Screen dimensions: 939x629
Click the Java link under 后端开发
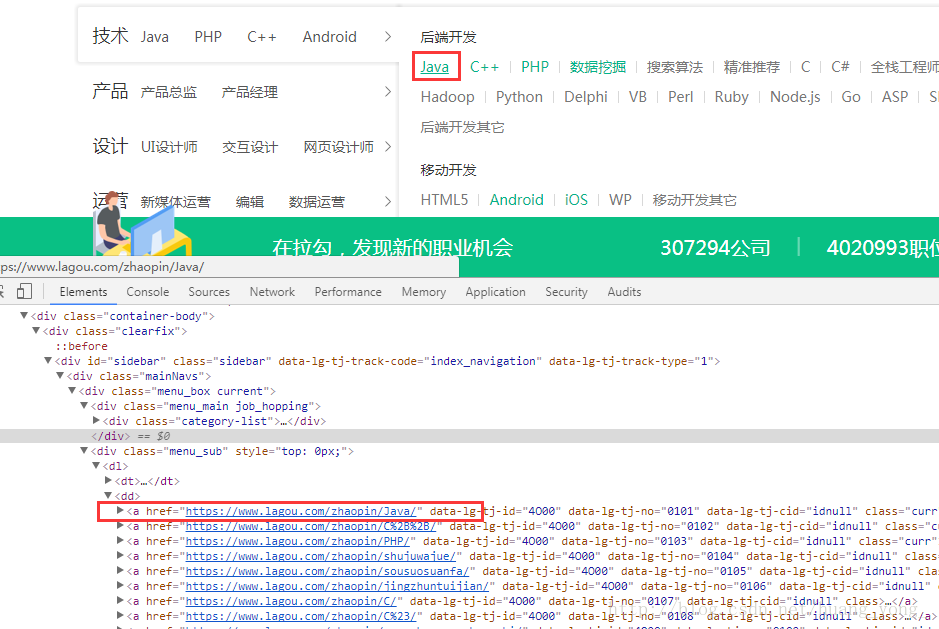tap(435, 66)
